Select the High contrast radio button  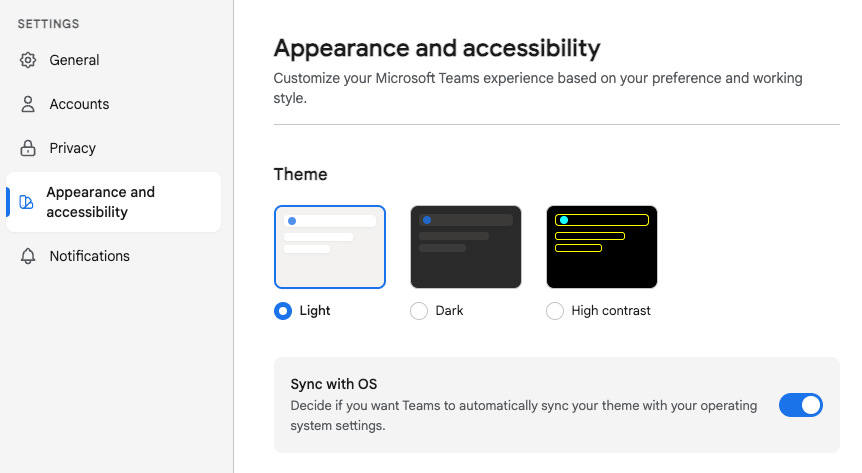[x=555, y=311]
